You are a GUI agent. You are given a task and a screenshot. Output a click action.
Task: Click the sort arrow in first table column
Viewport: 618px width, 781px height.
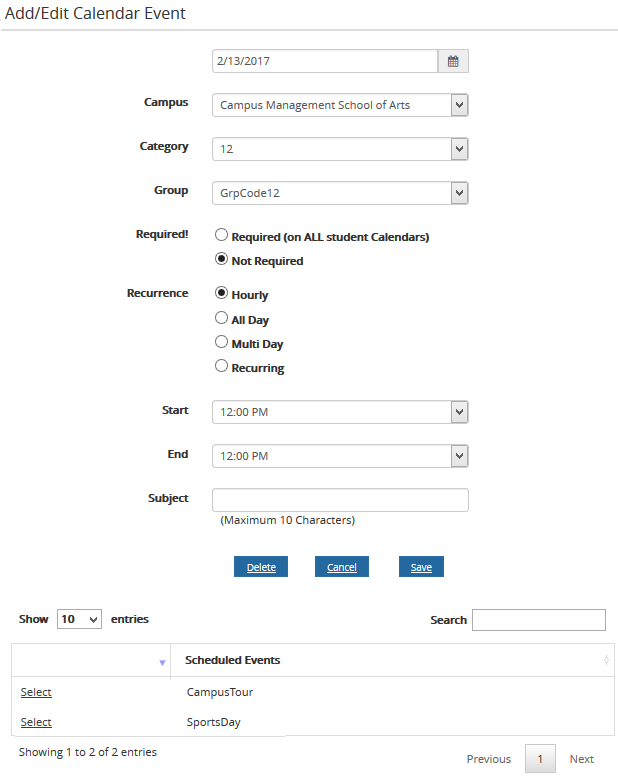click(162, 662)
